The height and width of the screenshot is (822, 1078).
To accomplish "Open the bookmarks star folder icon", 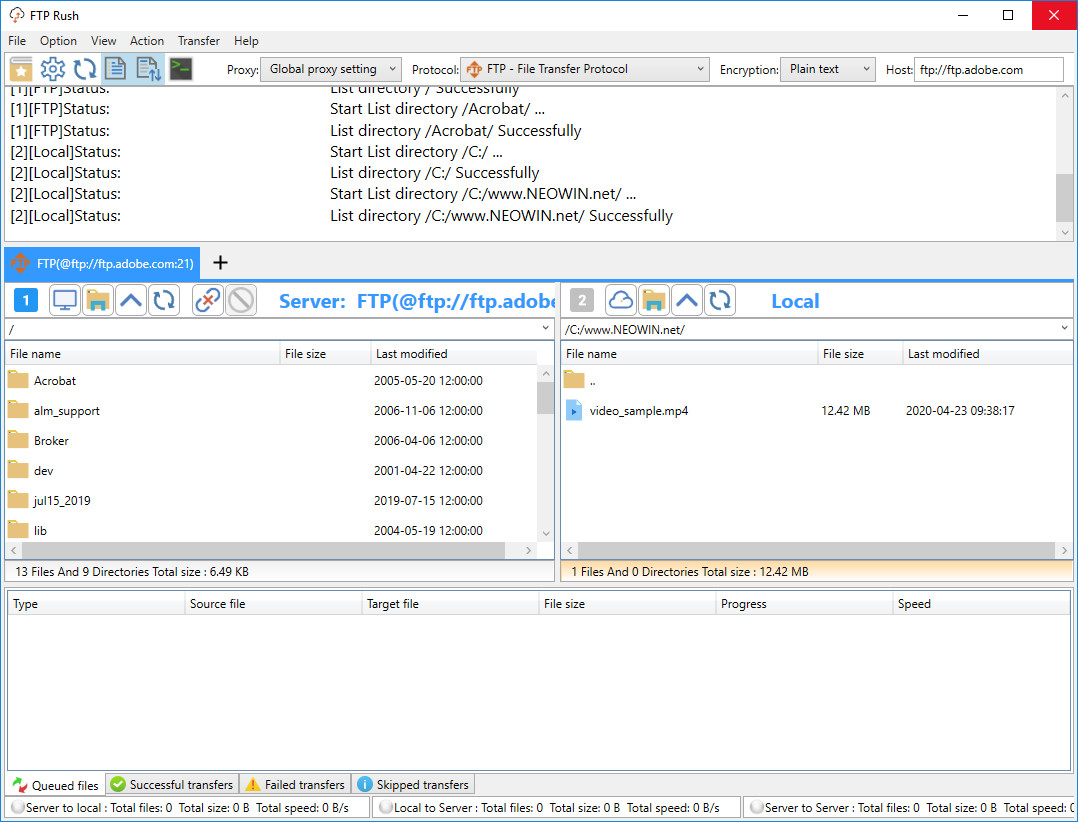I will pyautogui.click(x=21, y=69).
